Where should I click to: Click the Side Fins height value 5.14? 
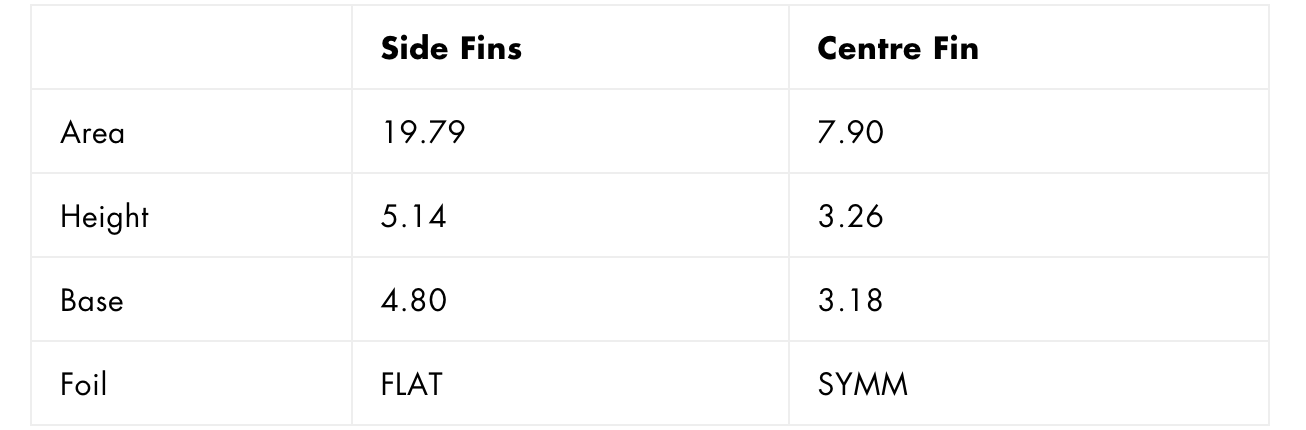pos(412,216)
